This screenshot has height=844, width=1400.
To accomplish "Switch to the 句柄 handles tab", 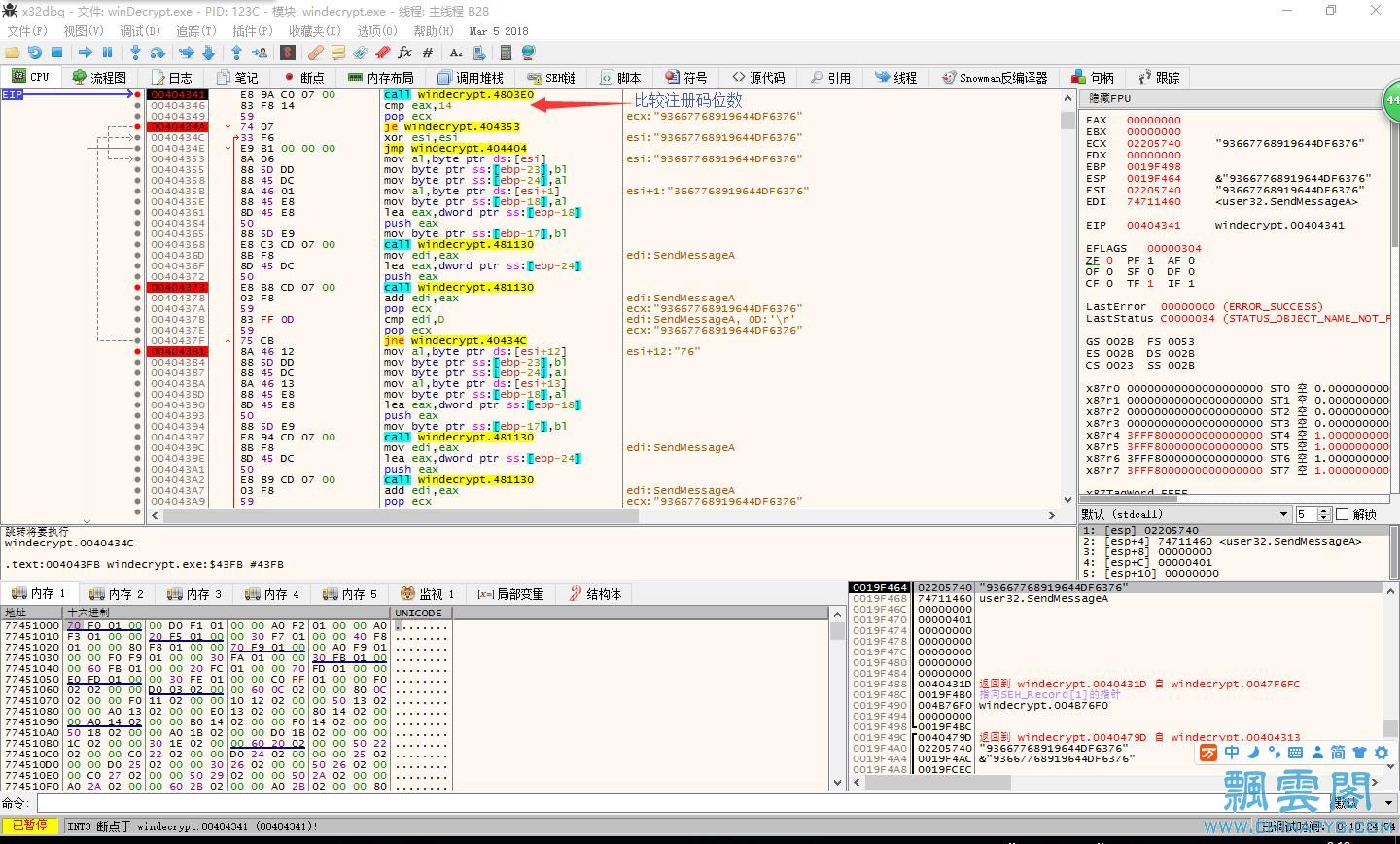I will [x=1093, y=77].
